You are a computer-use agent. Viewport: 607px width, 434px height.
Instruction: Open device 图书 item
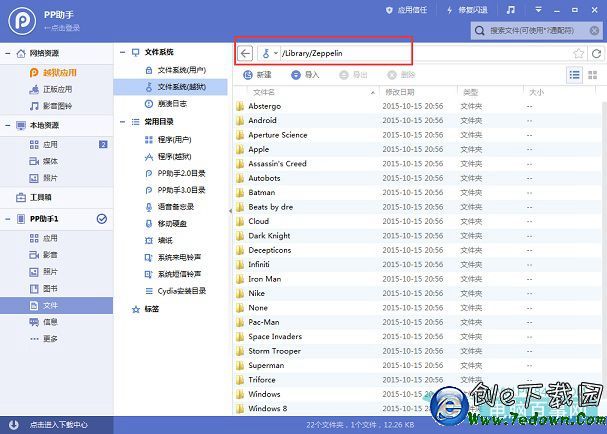click(x=44, y=288)
